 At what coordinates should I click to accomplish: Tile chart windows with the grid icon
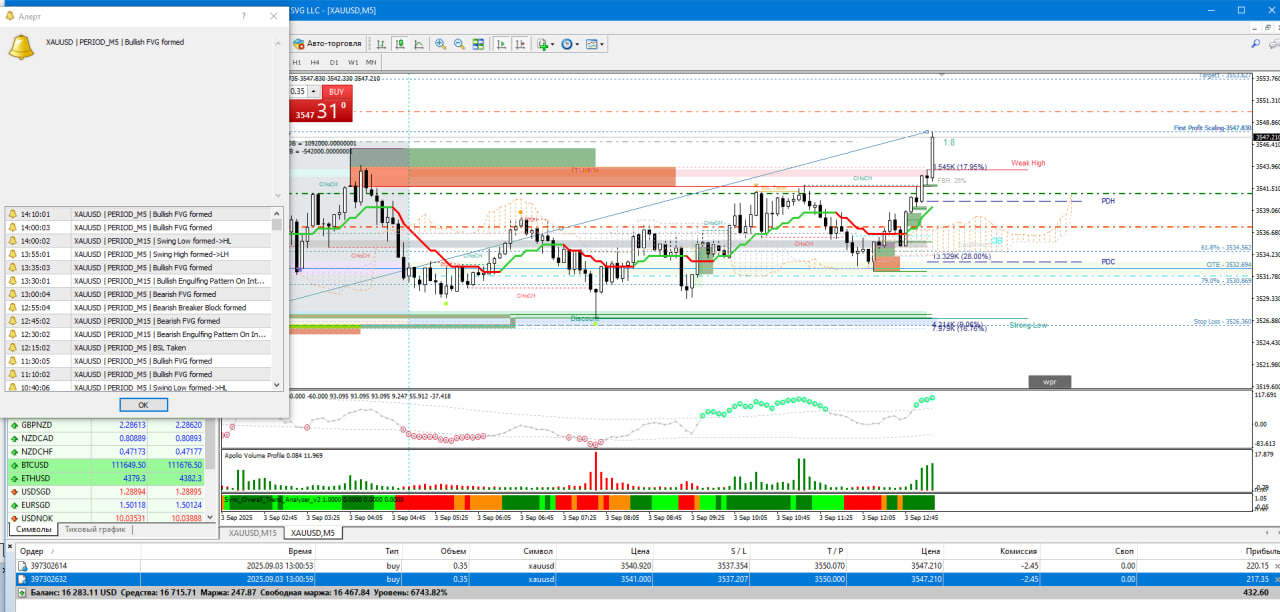click(x=478, y=44)
